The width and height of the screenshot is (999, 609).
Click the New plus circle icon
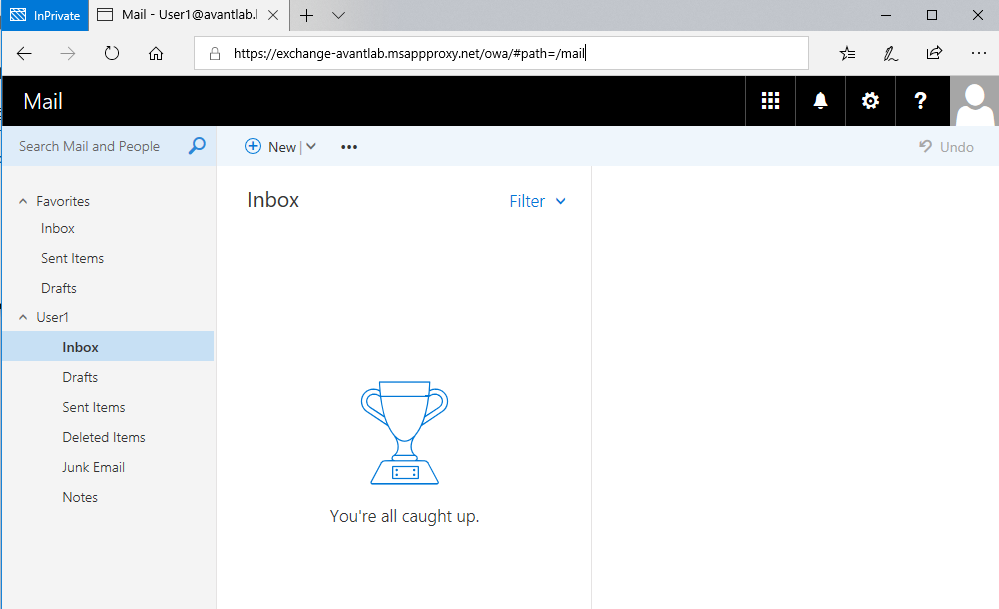point(253,147)
